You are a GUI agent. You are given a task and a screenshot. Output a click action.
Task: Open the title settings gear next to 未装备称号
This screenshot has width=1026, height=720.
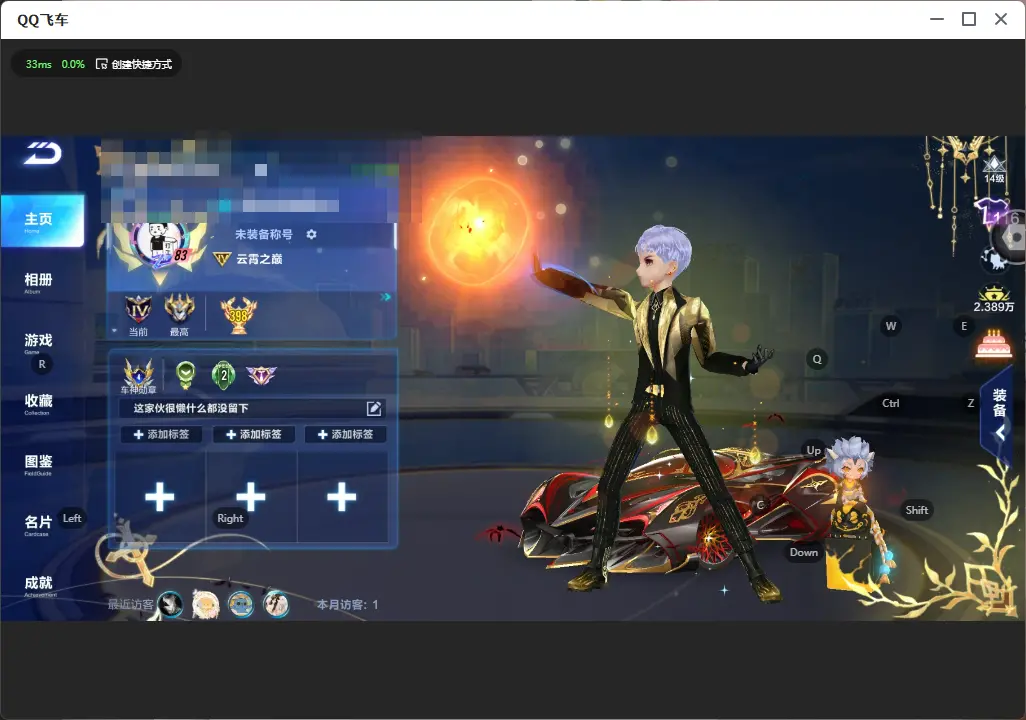pos(311,234)
